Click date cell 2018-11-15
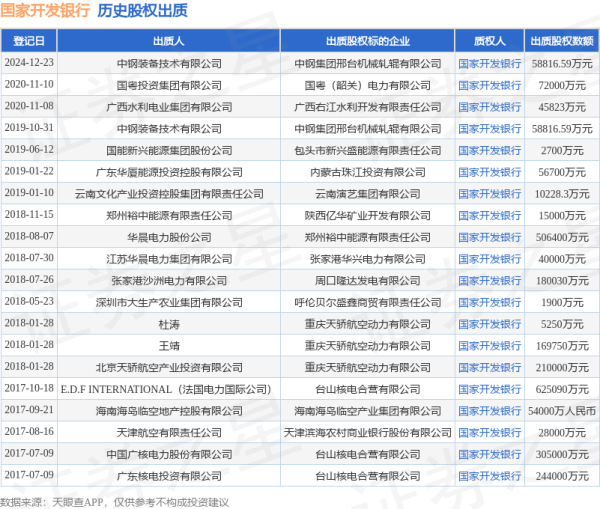 pyautogui.click(x=29, y=214)
